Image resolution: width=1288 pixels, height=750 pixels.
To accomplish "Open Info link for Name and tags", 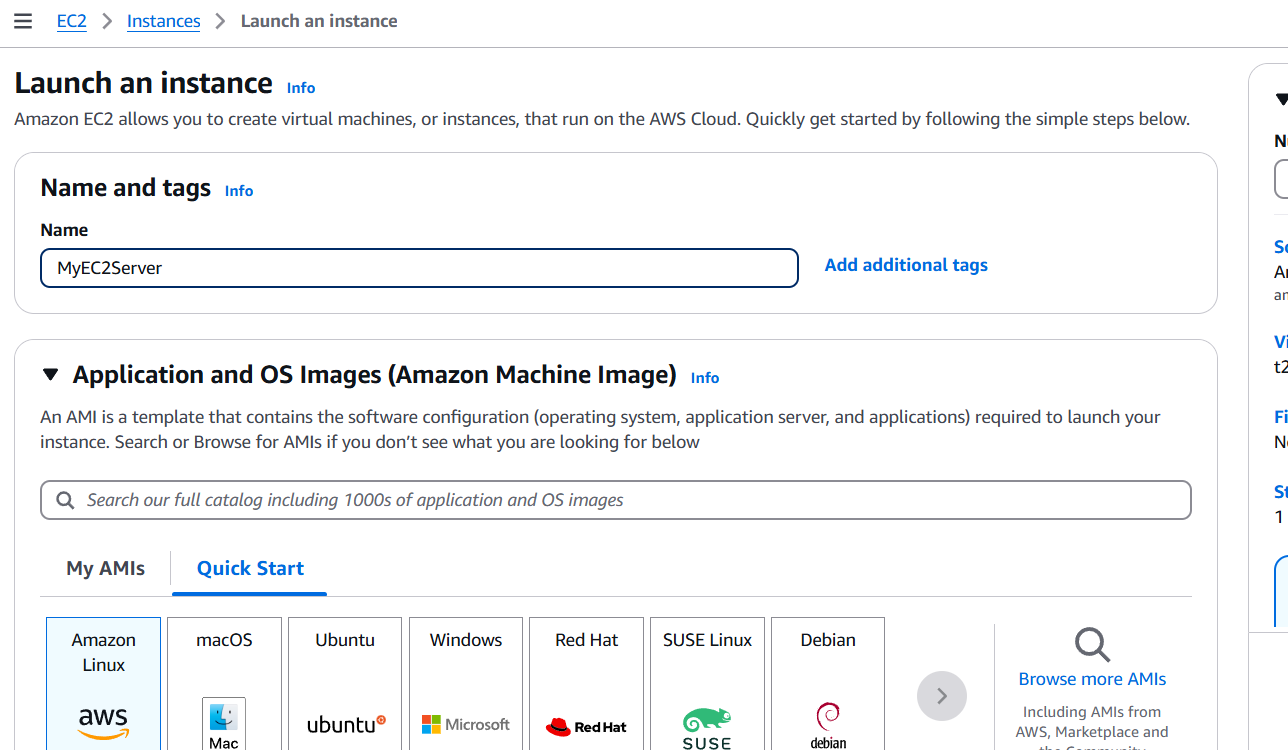I will [239, 190].
